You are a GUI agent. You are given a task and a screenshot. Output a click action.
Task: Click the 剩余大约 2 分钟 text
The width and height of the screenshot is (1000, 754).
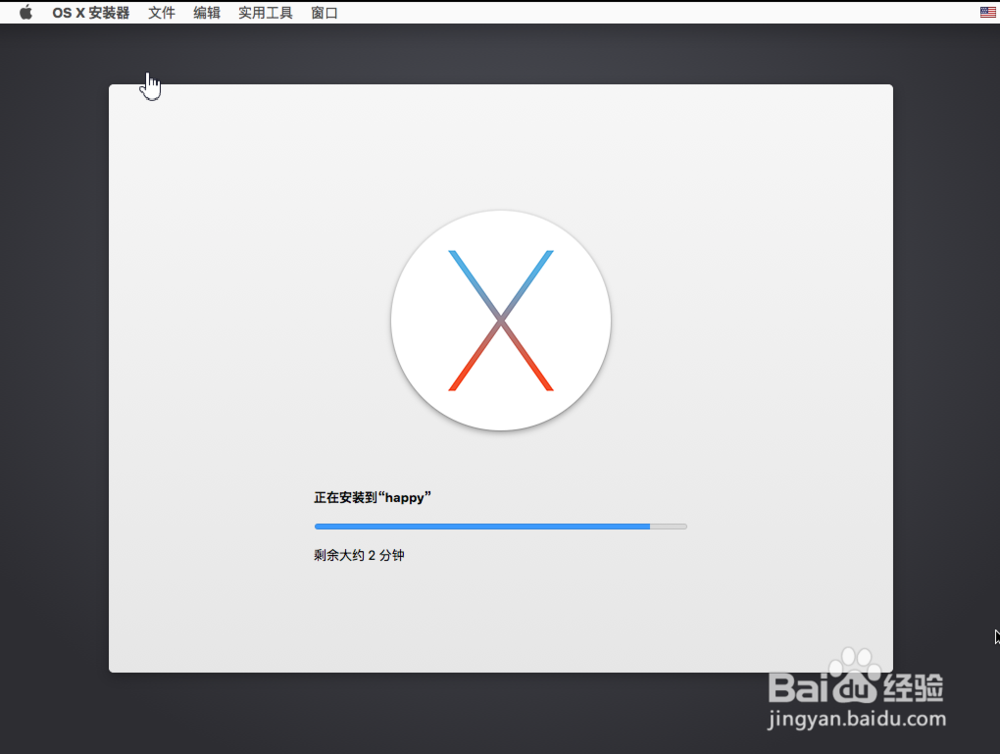pyautogui.click(x=359, y=555)
